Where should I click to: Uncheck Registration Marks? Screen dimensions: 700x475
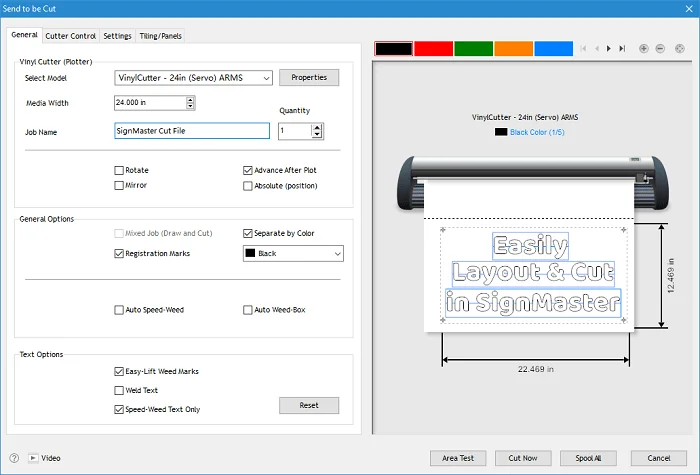[x=119, y=254]
